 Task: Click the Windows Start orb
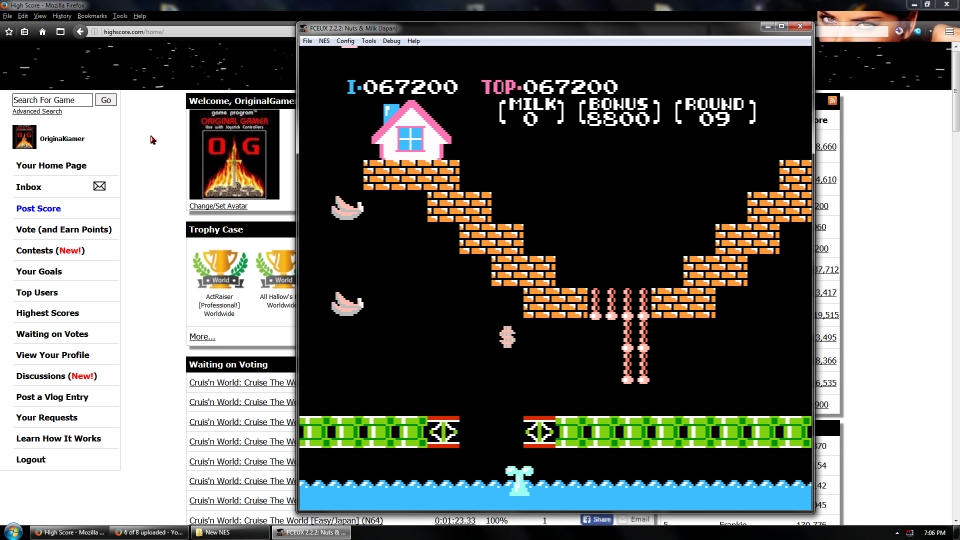[14, 531]
